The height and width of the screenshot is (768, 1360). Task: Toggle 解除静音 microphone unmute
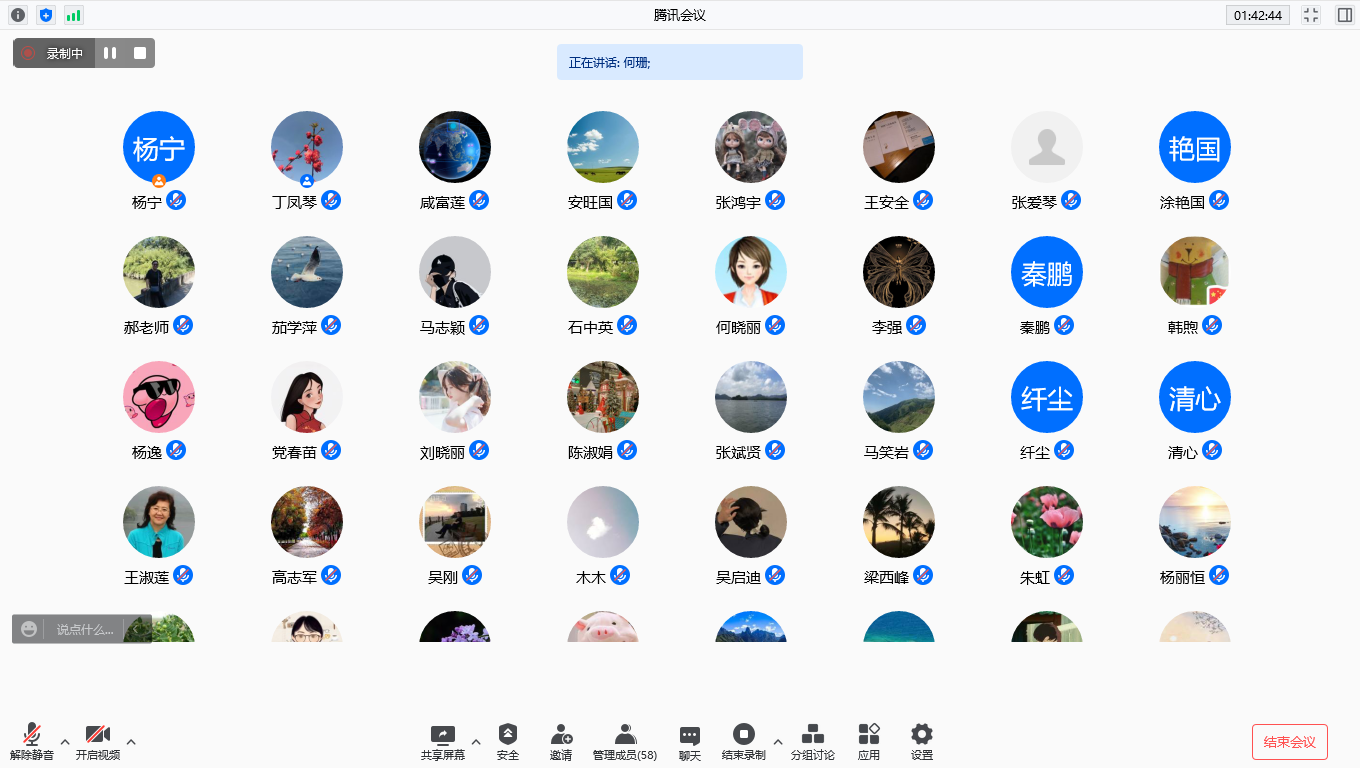pos(32,735)
